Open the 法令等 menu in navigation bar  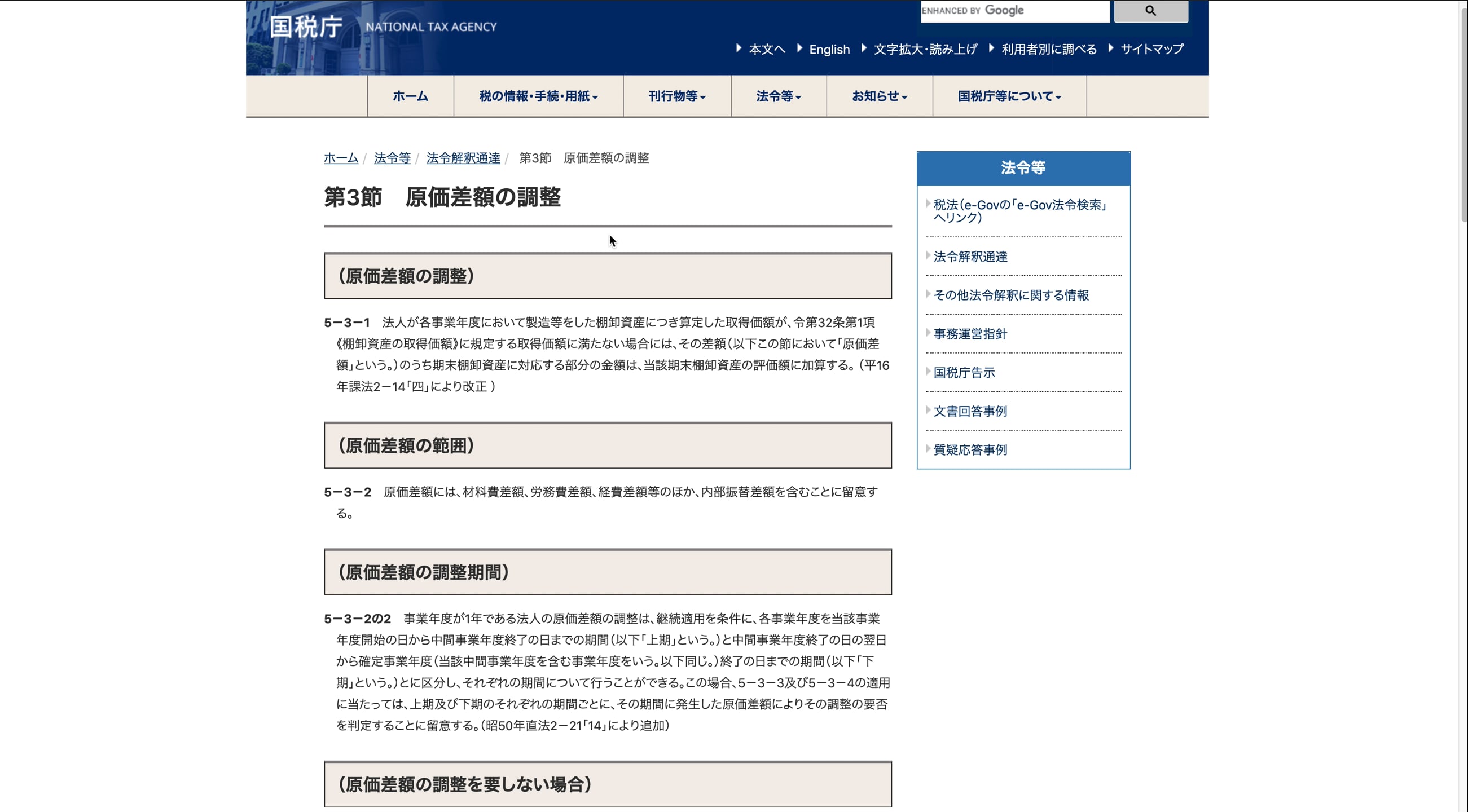click(x=777, y=96)
